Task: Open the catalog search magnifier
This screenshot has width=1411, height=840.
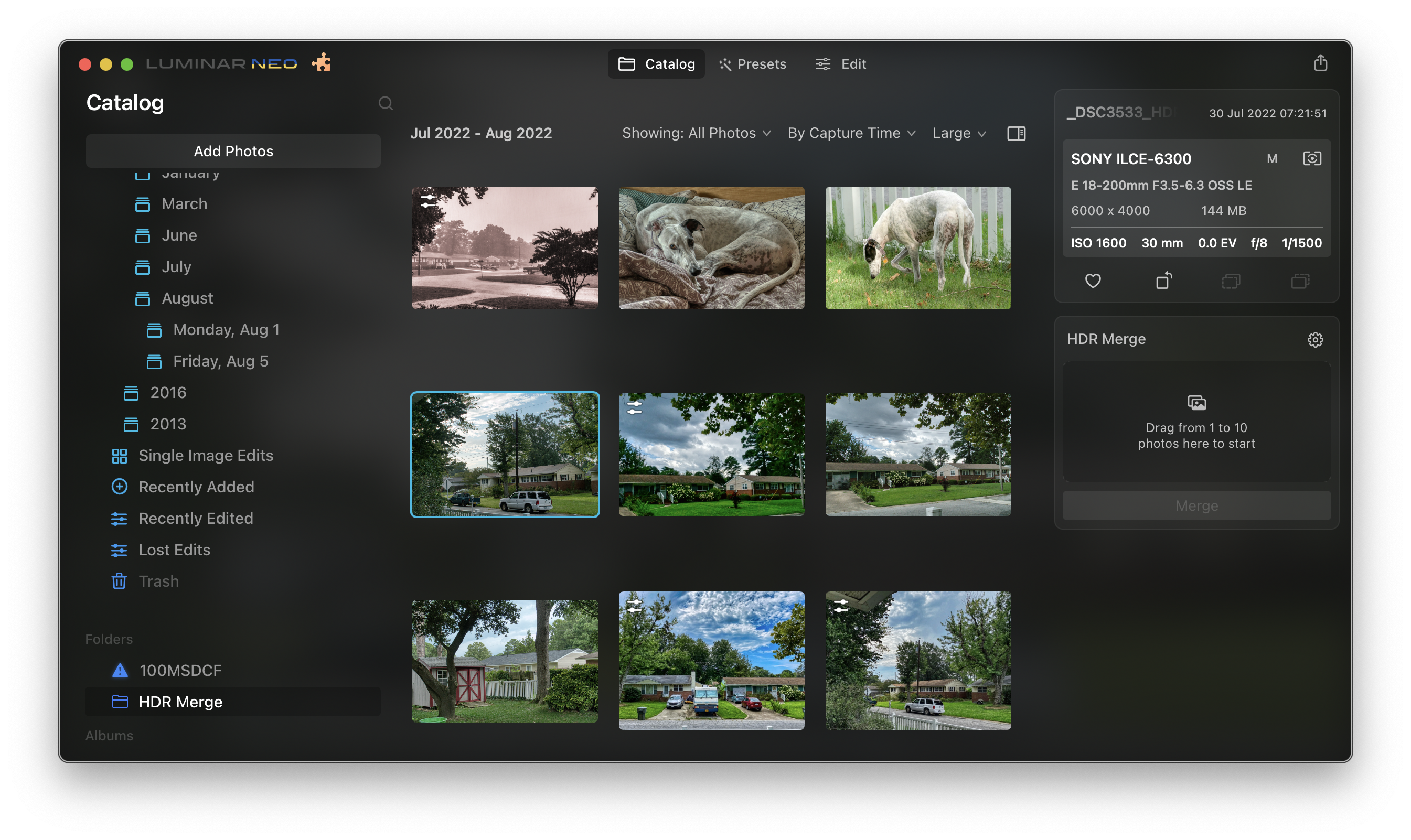Action: (386, 103)
